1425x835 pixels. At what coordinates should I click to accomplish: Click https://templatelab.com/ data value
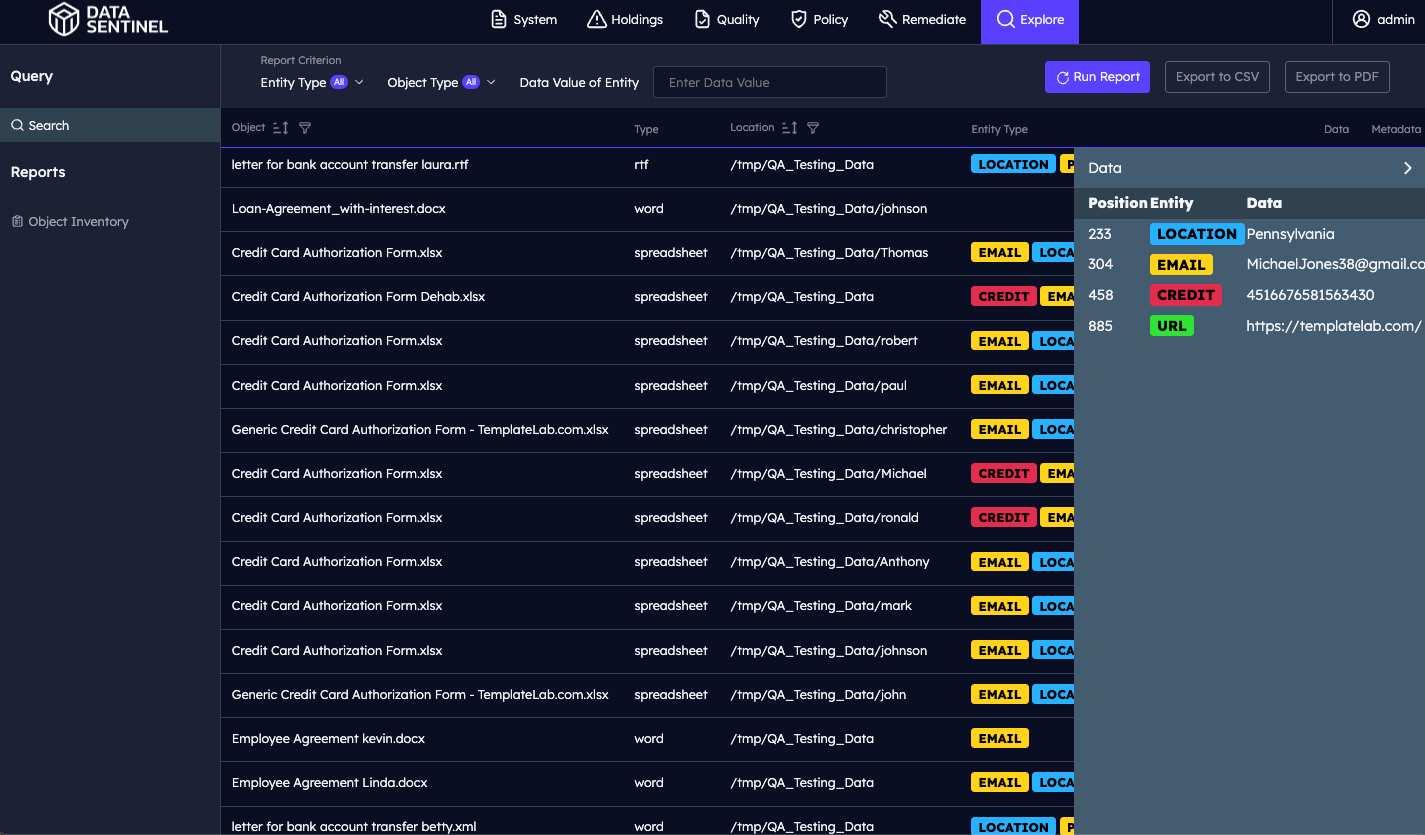click(1333, 326)
